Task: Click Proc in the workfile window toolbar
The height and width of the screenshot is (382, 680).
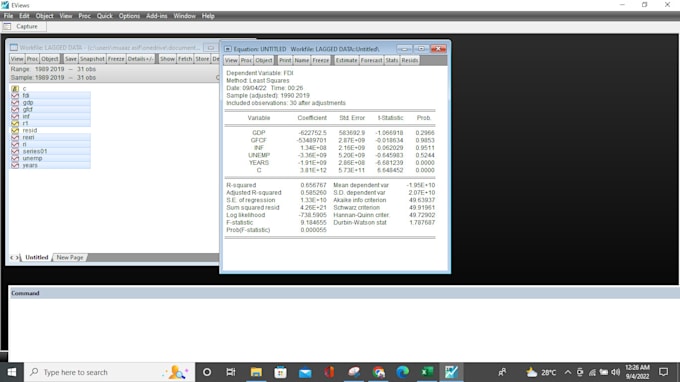Action: coord(32,59)
